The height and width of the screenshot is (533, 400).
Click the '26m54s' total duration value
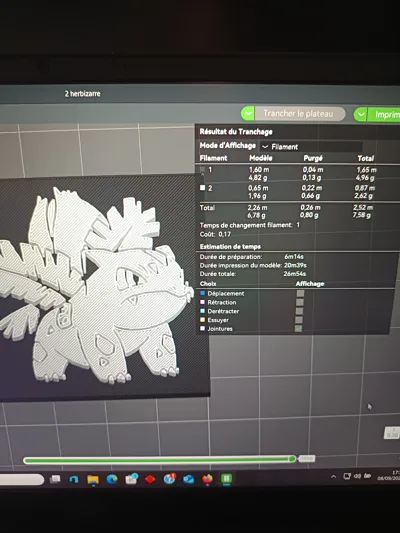click(295, 274)
